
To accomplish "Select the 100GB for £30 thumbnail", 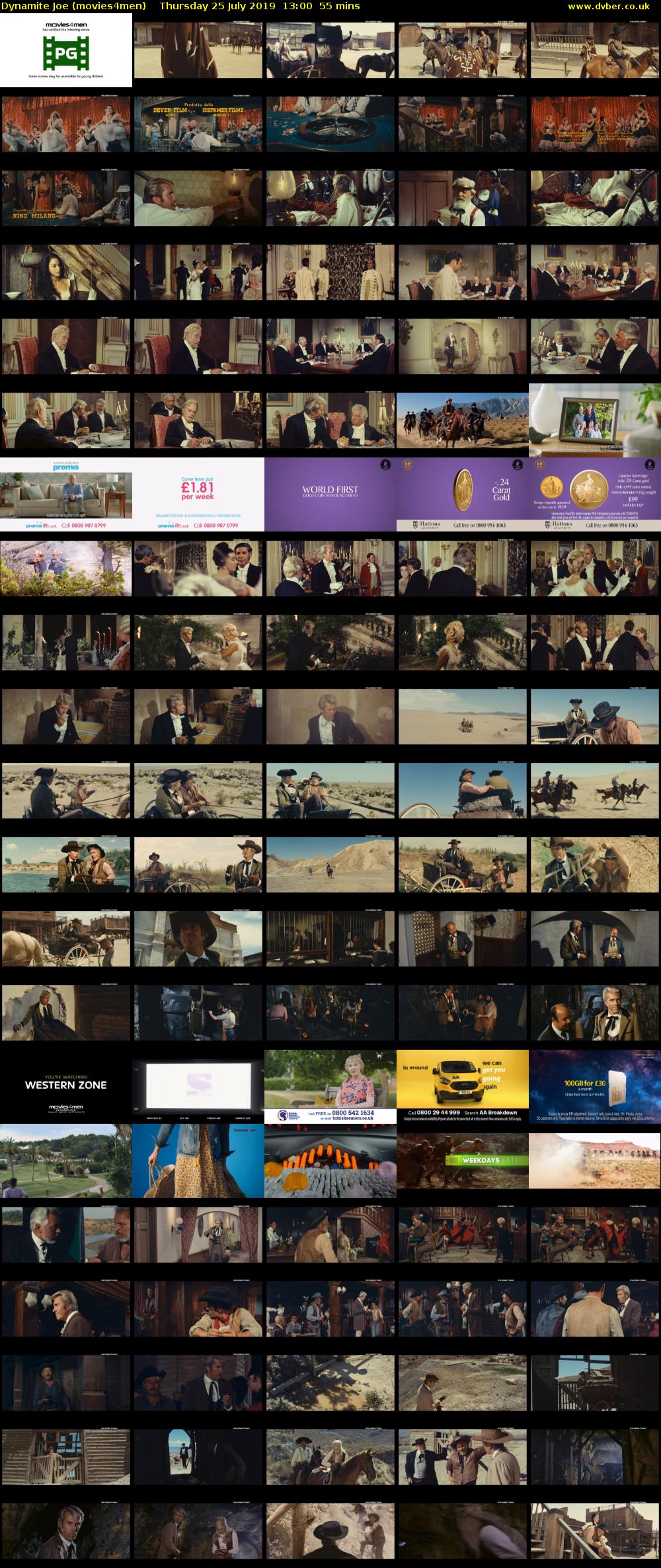I will point(595,1087).
